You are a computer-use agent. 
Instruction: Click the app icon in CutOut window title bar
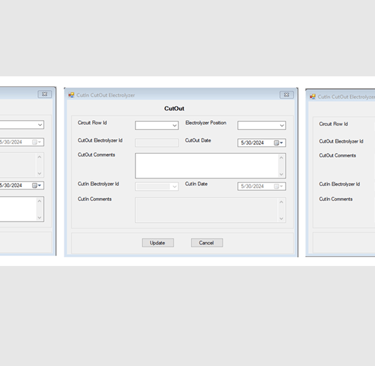pyautogui.click(x=71, y=95)
